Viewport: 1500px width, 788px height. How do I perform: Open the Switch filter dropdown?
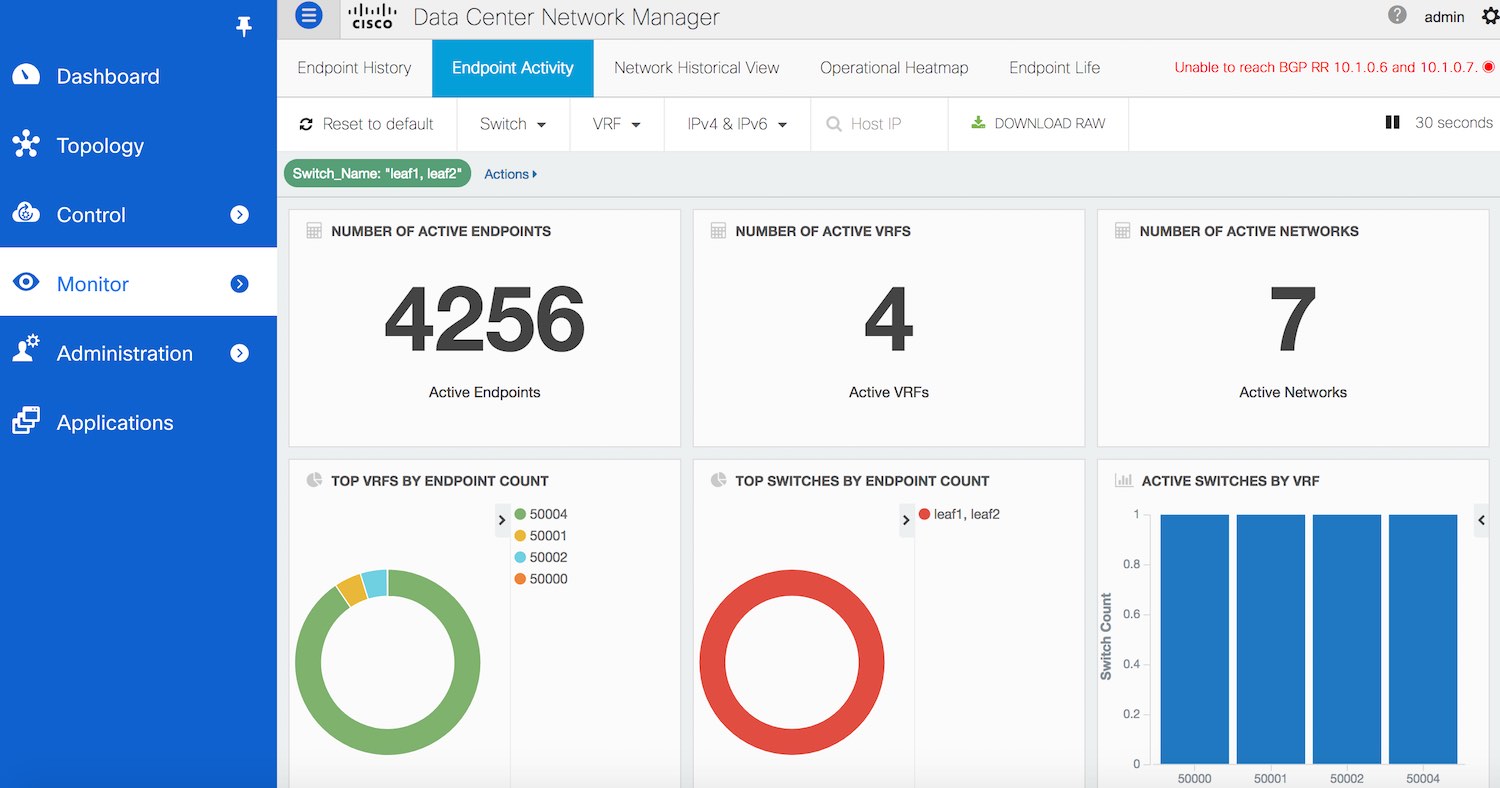point(512,124)
